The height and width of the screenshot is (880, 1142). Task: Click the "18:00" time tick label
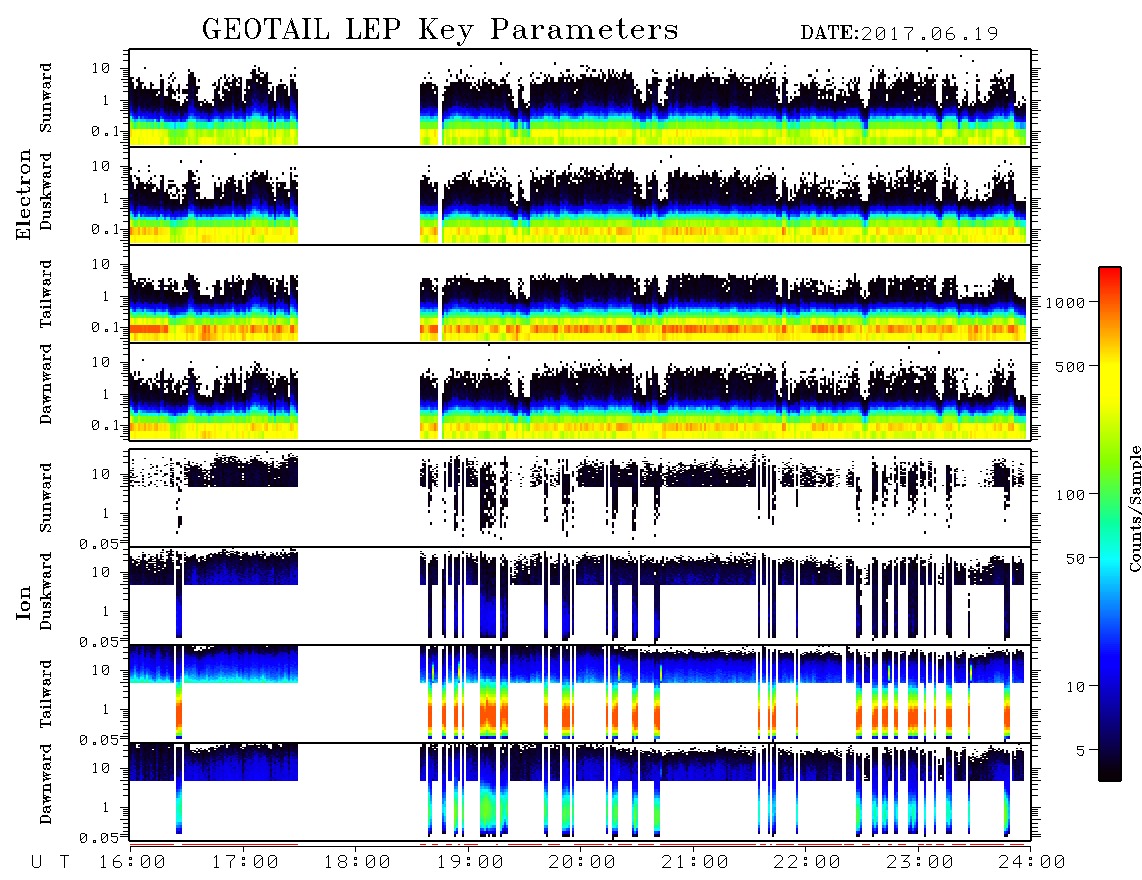[x=358, y=863]
